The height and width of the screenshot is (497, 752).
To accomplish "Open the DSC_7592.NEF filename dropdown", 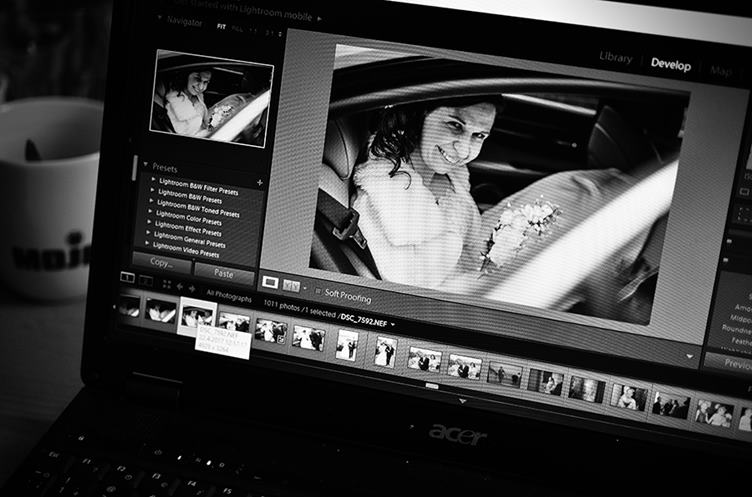I will click(393, 324).
